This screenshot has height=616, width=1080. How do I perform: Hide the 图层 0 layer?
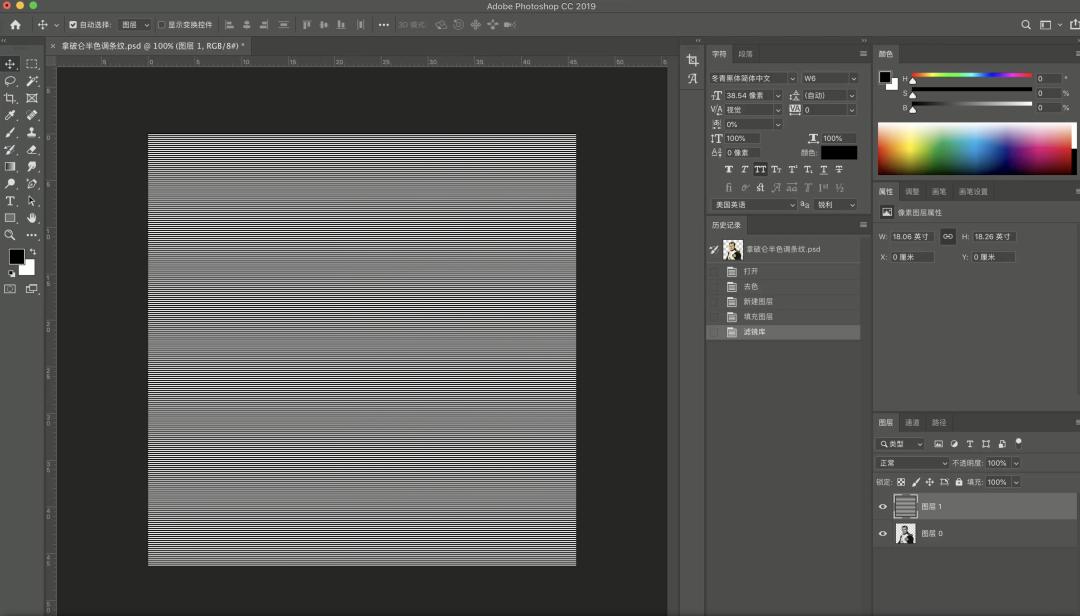pos(881,533)
